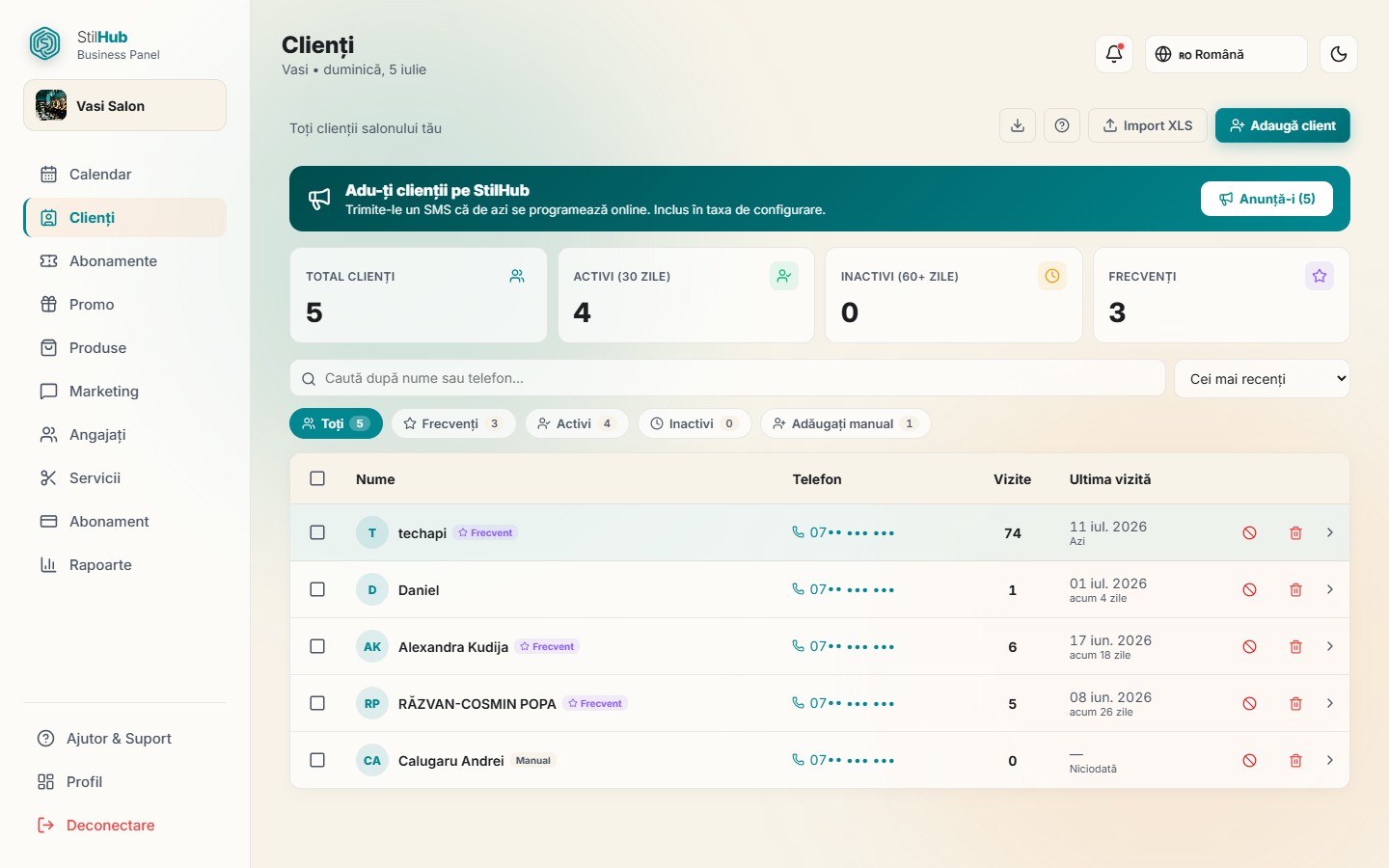Open the help question mark icon
Viewport: 1389px width, 868px height.
click(1062, 125)
